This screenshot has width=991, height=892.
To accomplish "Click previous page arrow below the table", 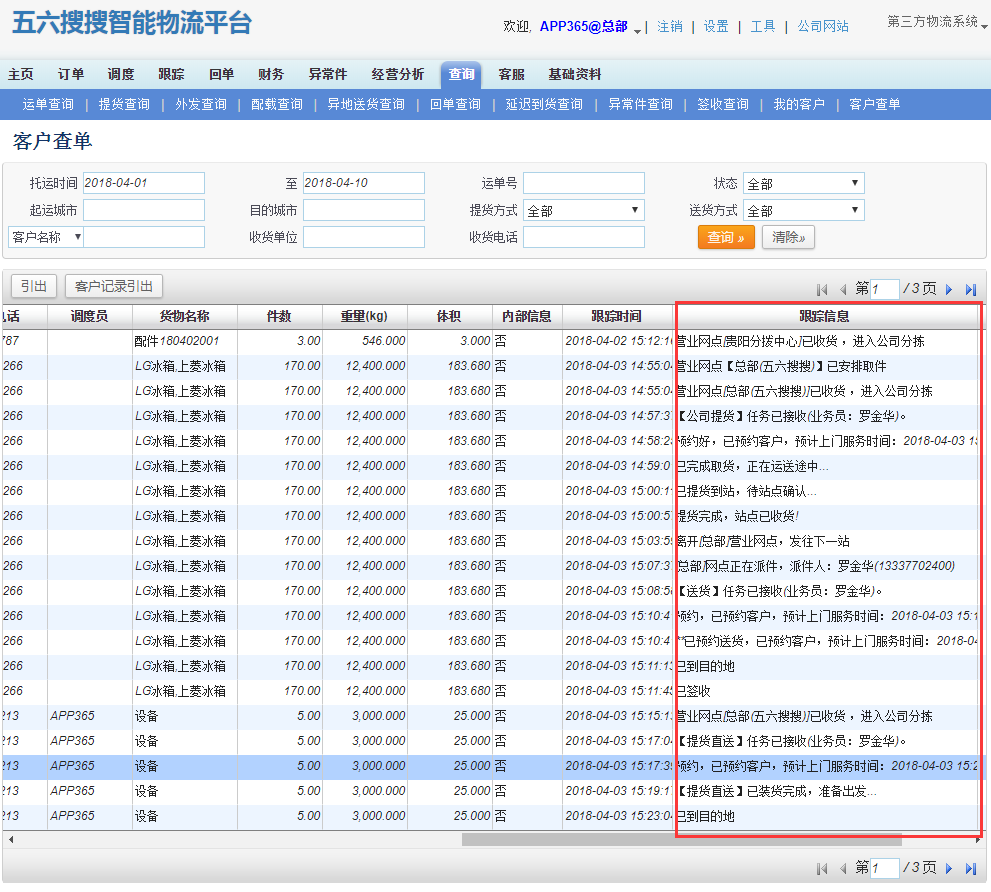I will tap(843, 869).
